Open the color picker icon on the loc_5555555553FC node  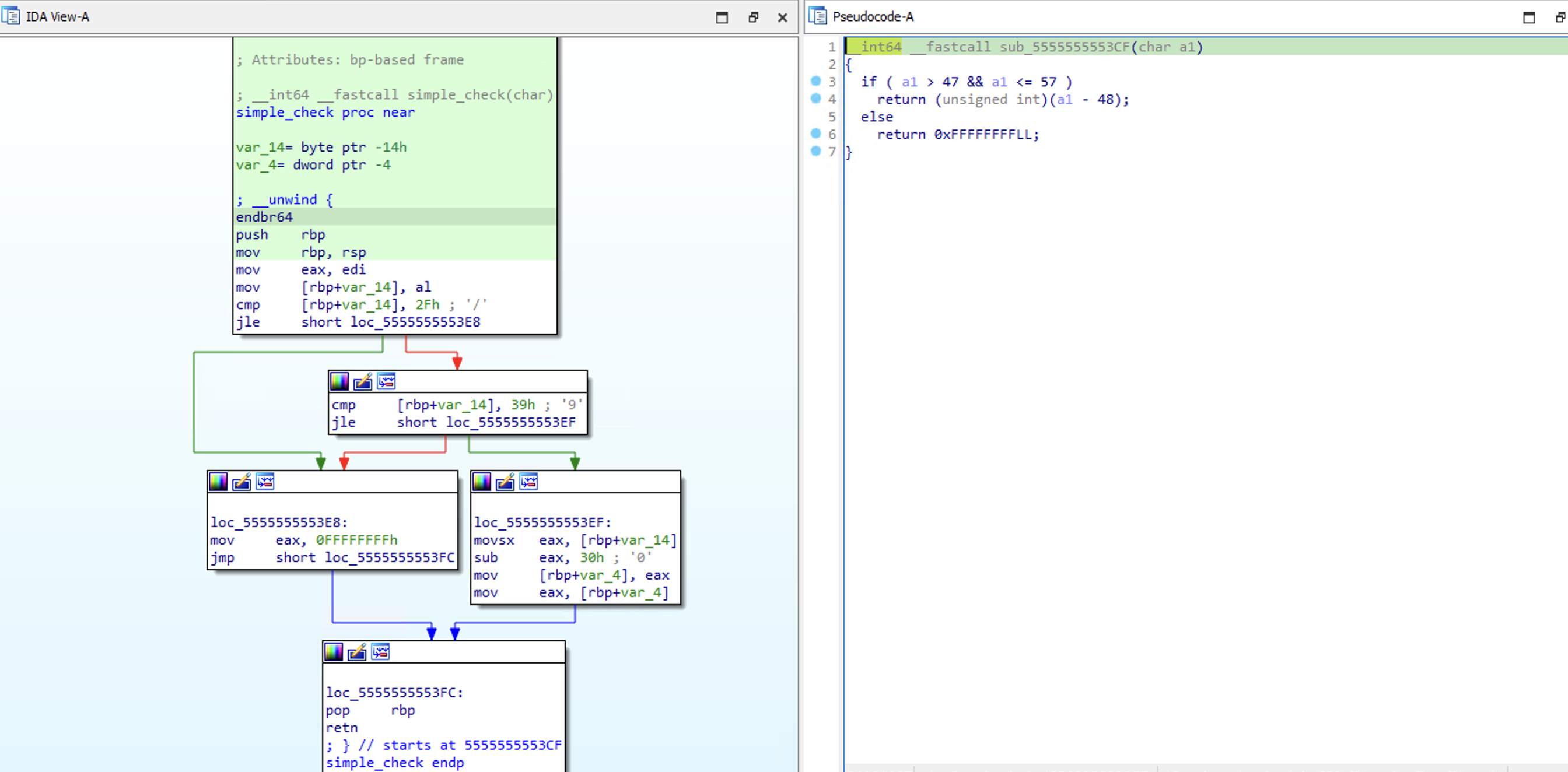pyautogui.click(x=334, y=651)
